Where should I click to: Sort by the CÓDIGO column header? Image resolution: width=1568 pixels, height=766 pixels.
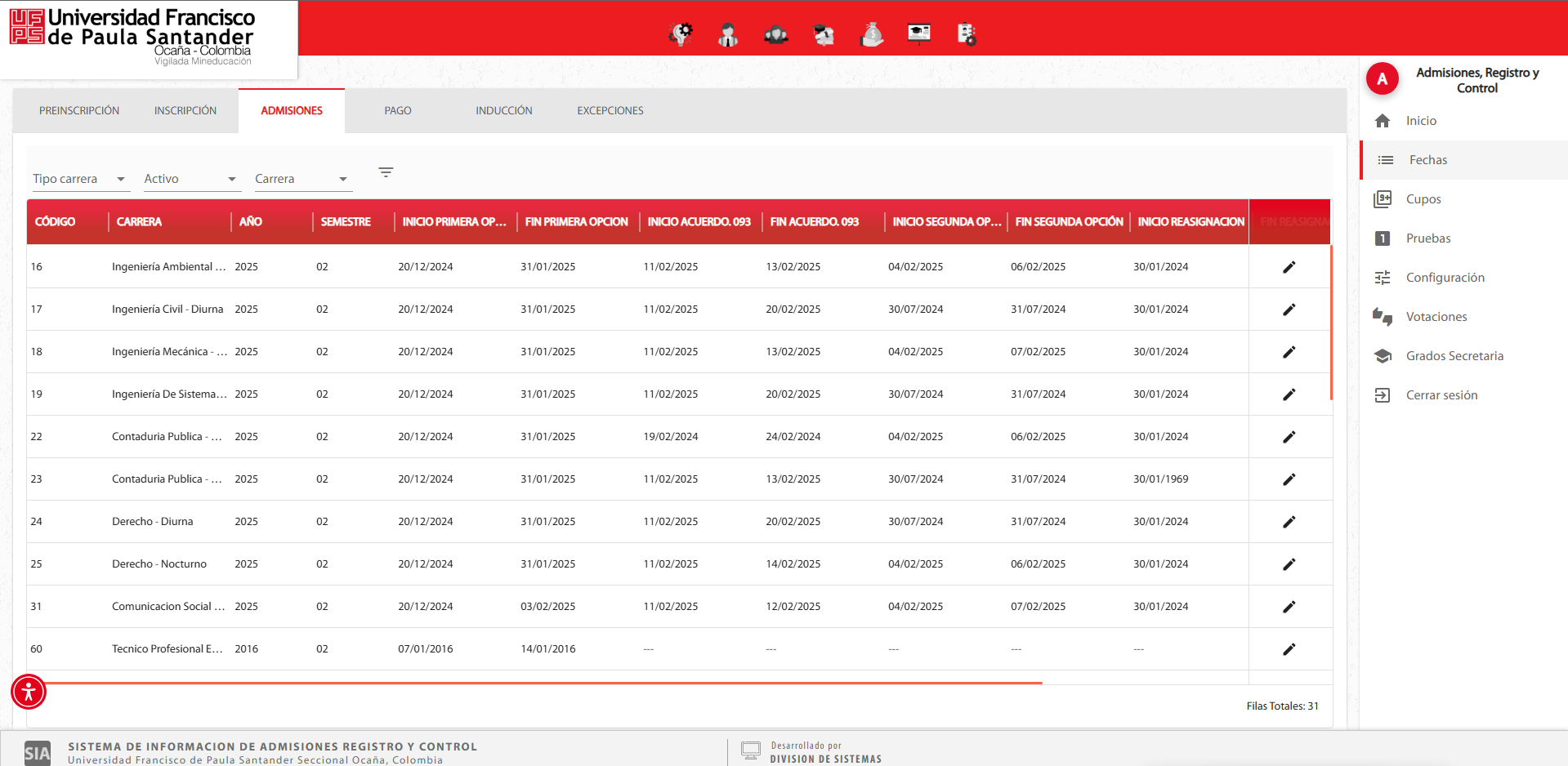pyautogui.click(x=56, y=222)
